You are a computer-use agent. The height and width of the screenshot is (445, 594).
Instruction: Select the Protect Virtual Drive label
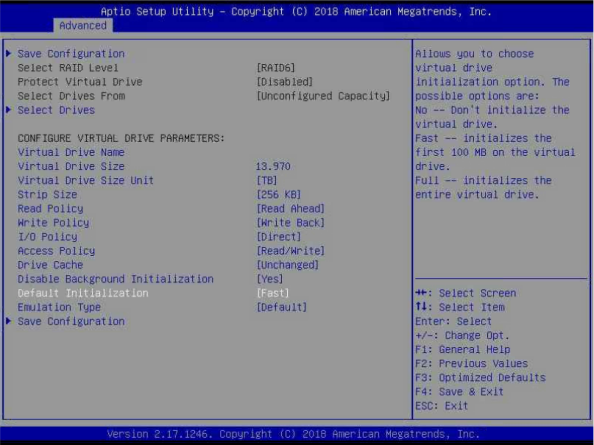[80, 82]
